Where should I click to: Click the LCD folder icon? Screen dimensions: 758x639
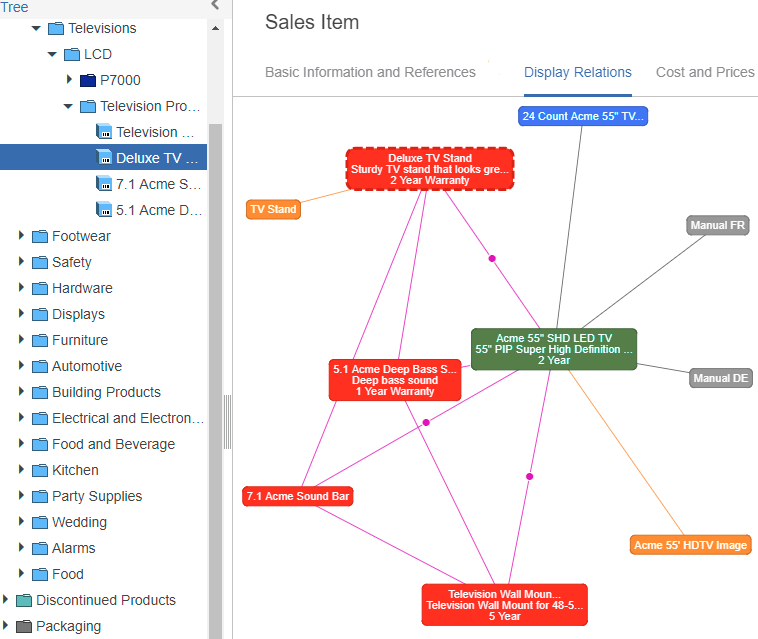(x=72, y=55)
